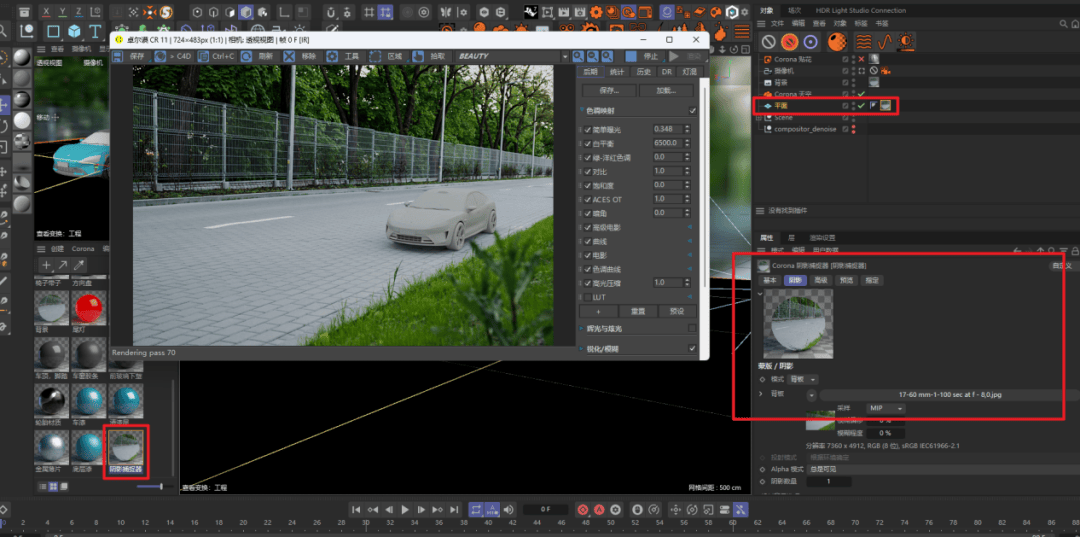Expand the 辉光与炫光 bloom and glare section
1080x537 pixels.
[x=583, y=328]
